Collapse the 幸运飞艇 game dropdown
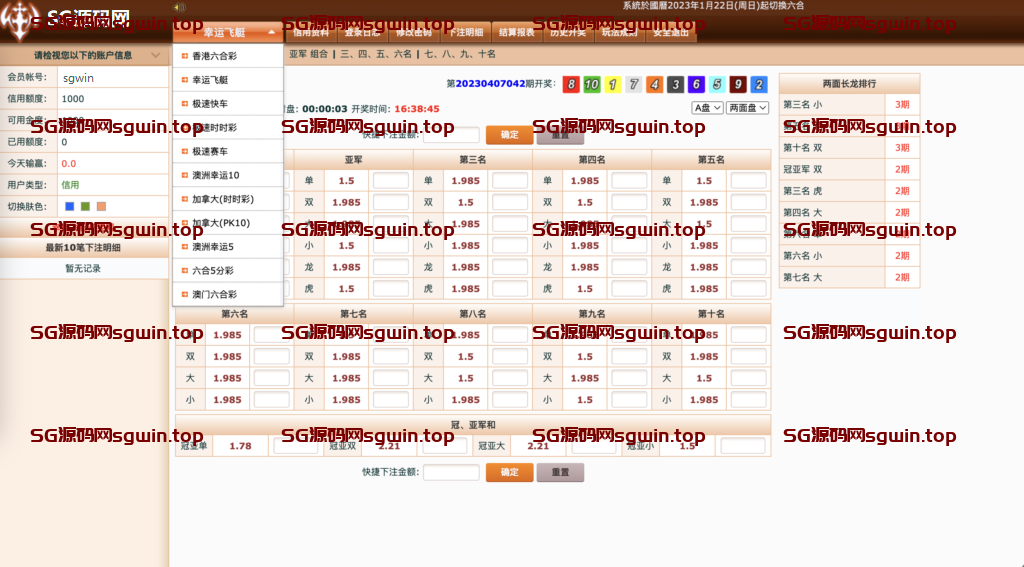 pos(270,32)
